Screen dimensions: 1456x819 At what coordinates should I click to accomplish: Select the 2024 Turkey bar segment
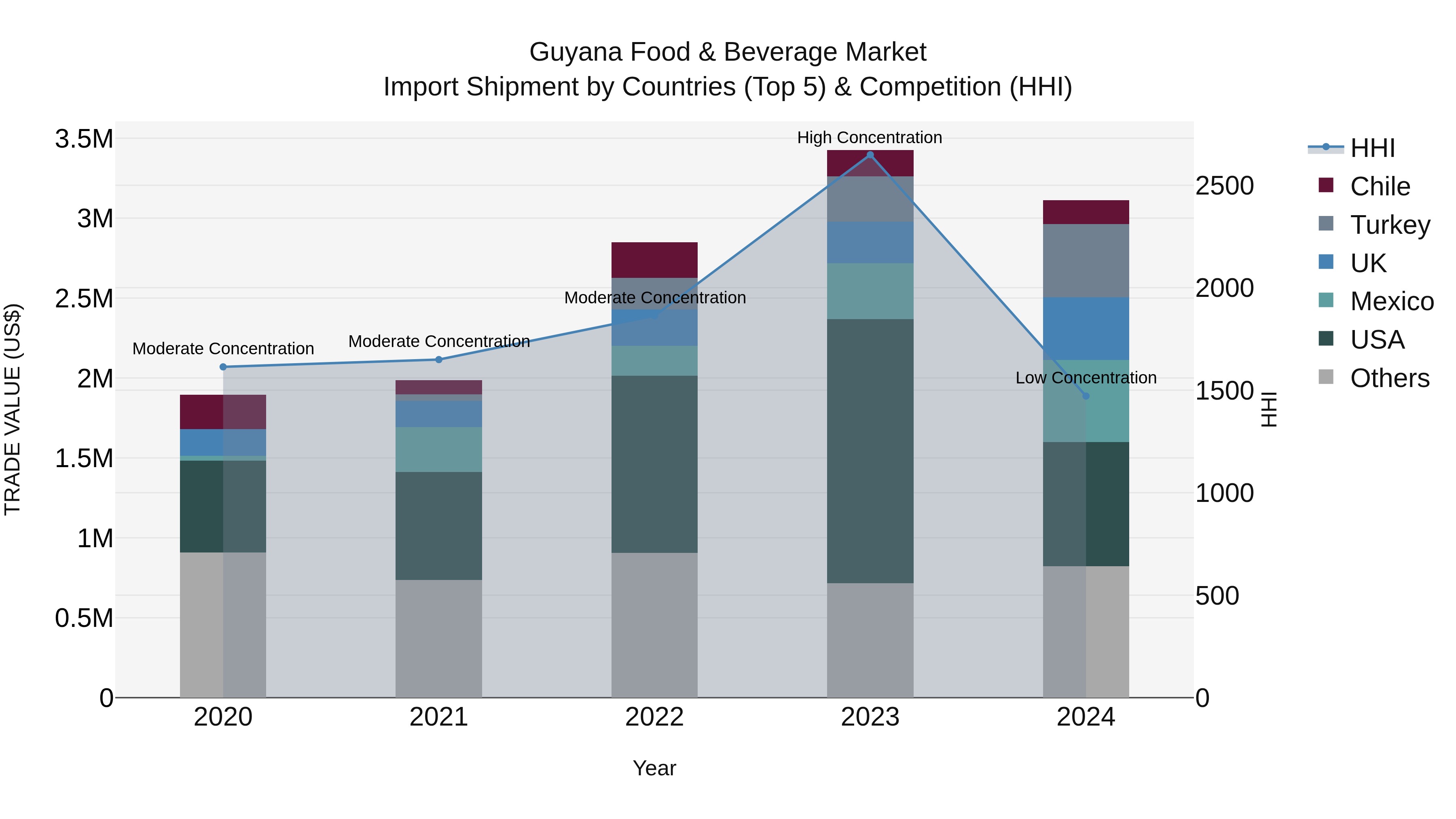1086,261
